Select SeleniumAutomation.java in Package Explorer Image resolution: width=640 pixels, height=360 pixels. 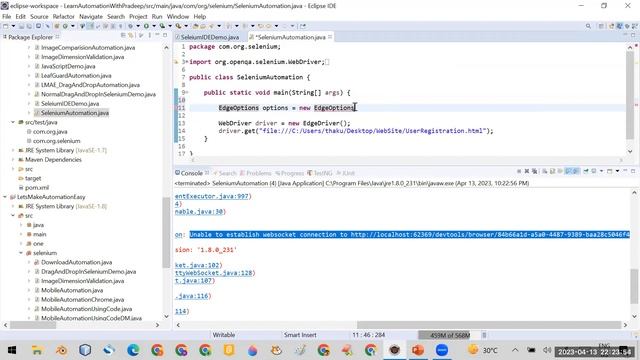75,113
